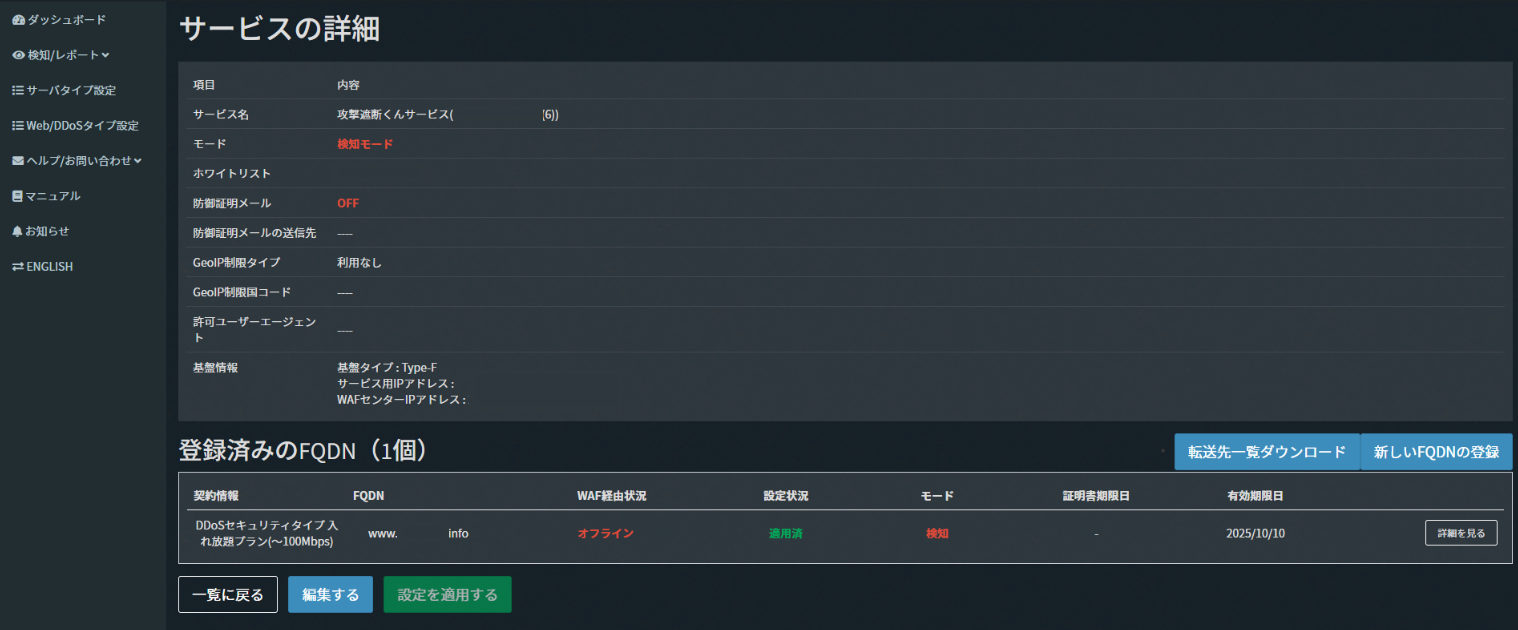Click the book icon beside マニュアル
1518x630 pixels.
click(17, 196)
